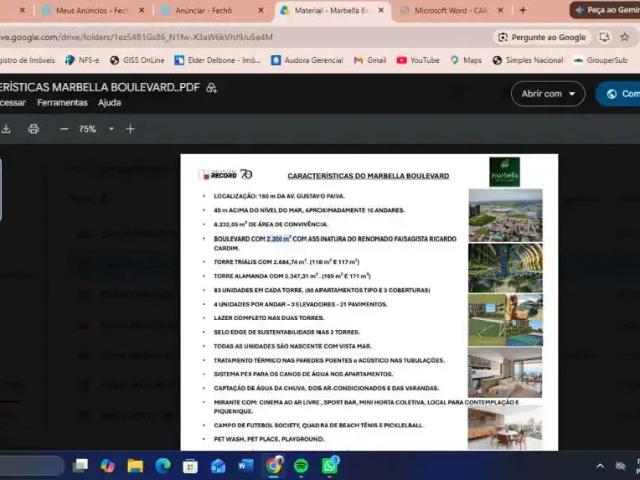Click the 75% zoom level field
The height and width of the screenshot is (480, 640).
pos(87,129)
